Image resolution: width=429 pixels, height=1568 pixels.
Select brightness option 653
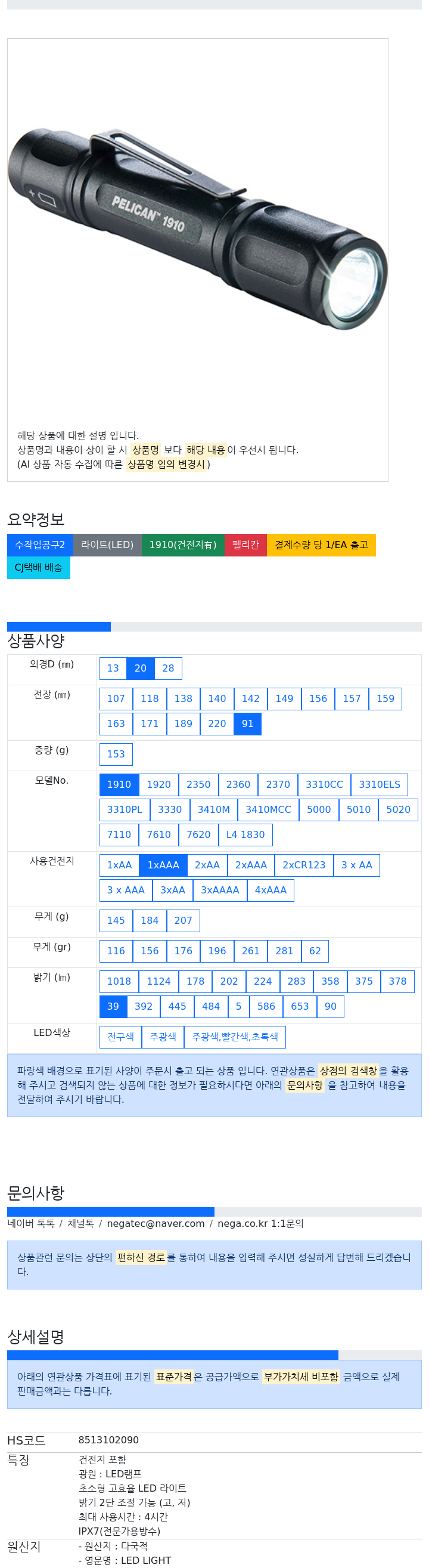299,1006
